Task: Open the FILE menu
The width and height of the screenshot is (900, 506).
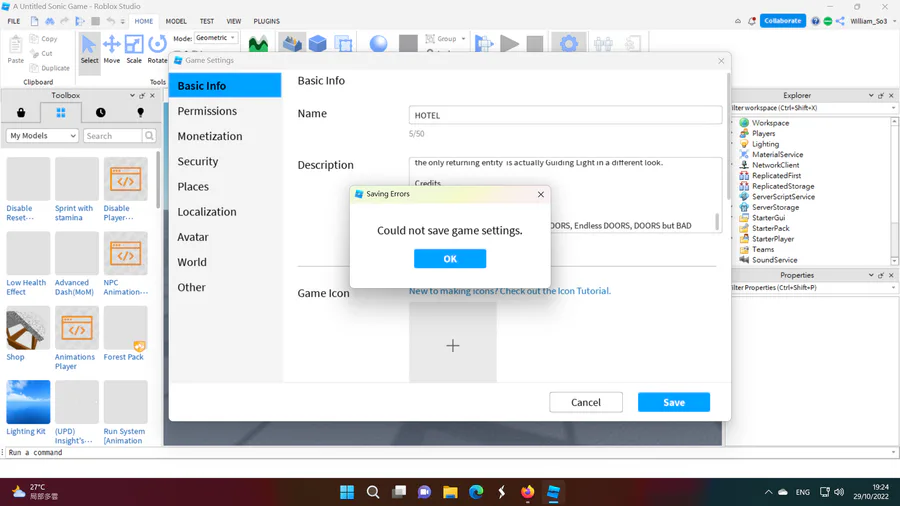Action: [14, 21]
